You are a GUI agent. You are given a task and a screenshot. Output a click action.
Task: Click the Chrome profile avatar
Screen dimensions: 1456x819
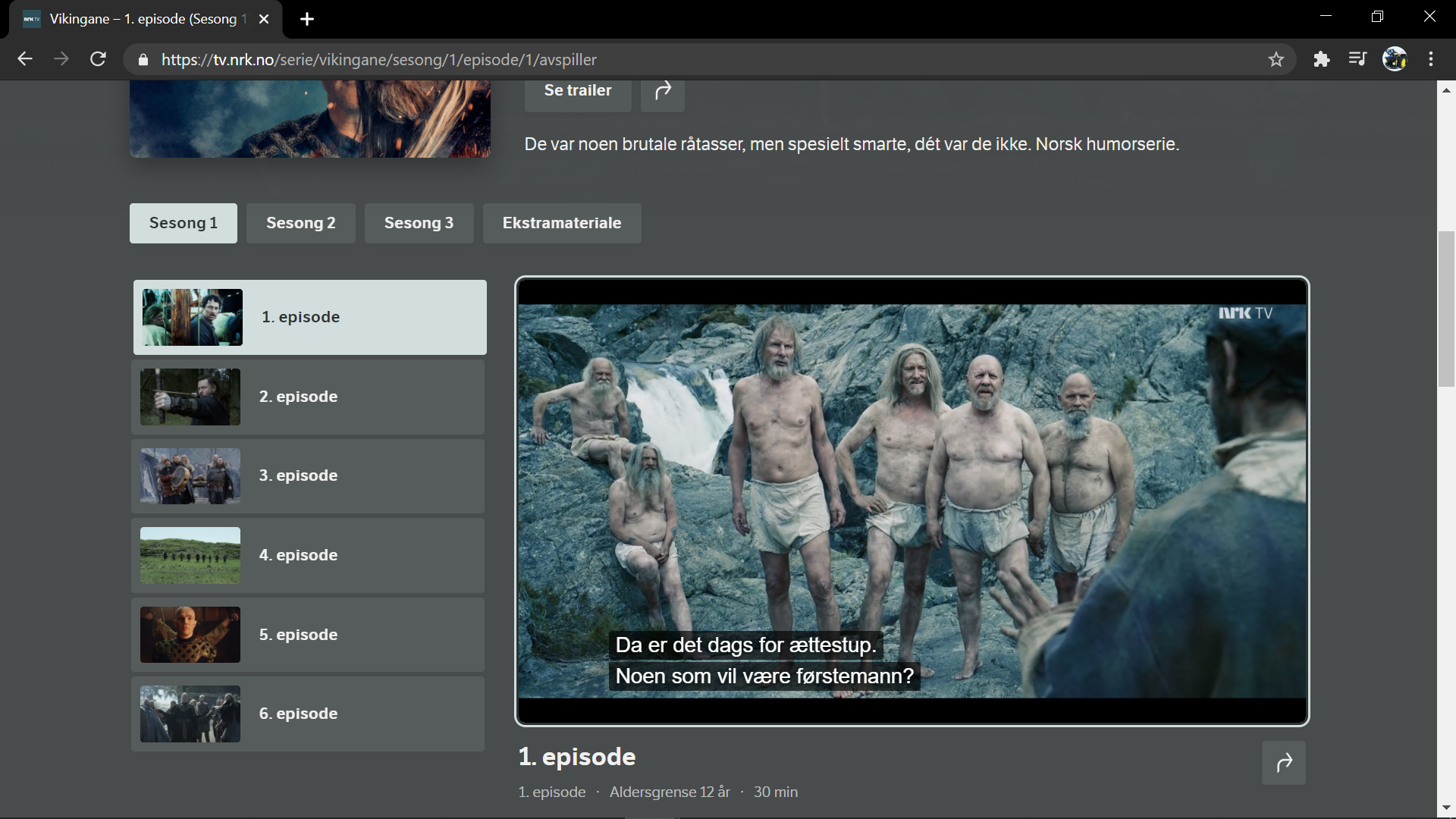coord(1394,59)
